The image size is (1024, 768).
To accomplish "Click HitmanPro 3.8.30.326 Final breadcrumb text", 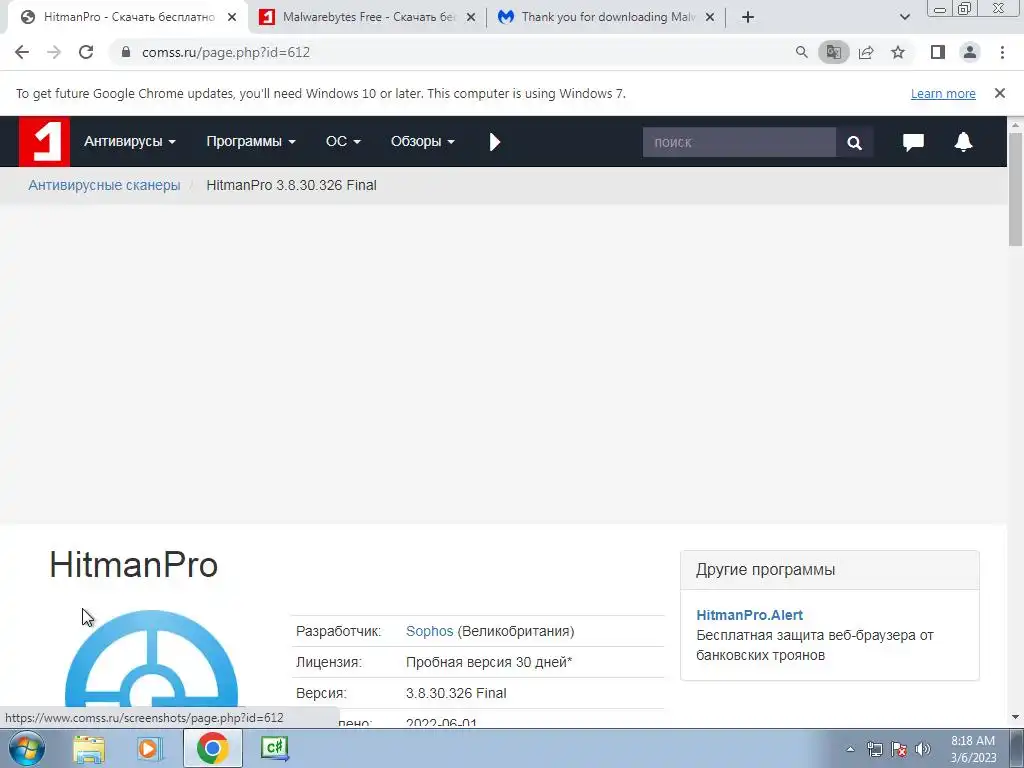I will point(291,185).
